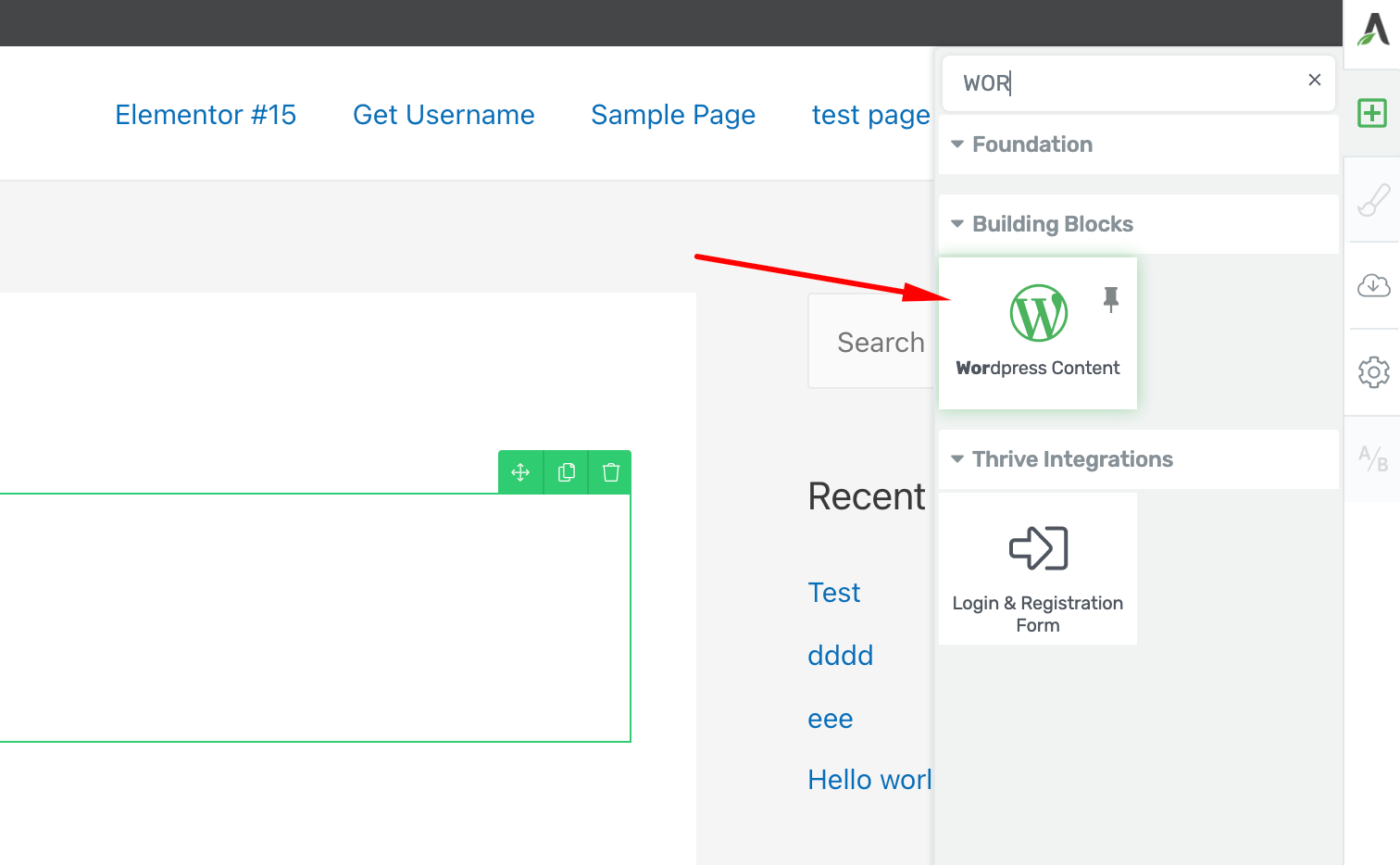Choose the Login & Registration Form element

(1037, 569)
